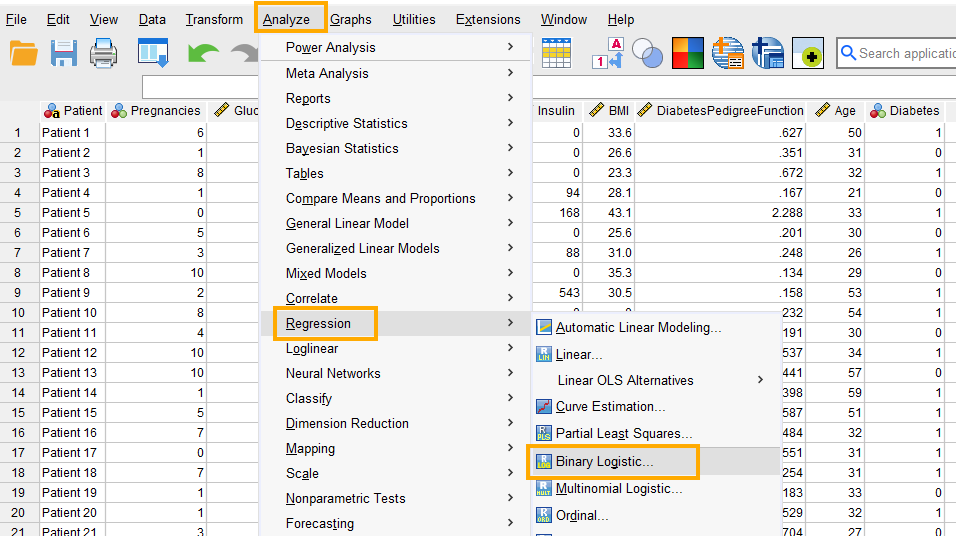Click the Binary Logistic LOG icon
Screen dimensions: 956x536
(544, 462)
